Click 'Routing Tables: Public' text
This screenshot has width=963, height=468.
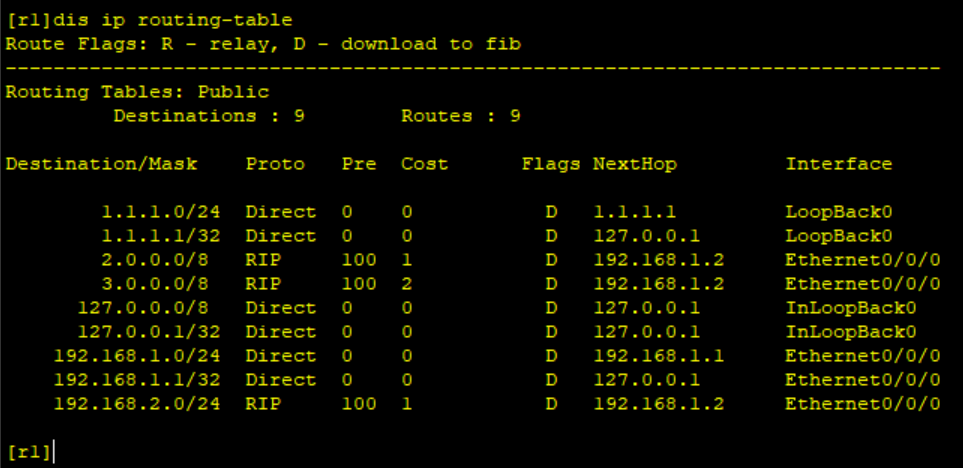pos(138,92)
